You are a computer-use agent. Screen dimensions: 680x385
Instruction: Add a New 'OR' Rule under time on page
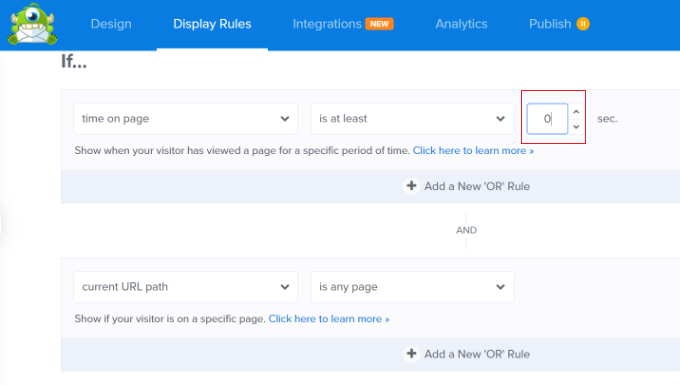click(467, 186)
